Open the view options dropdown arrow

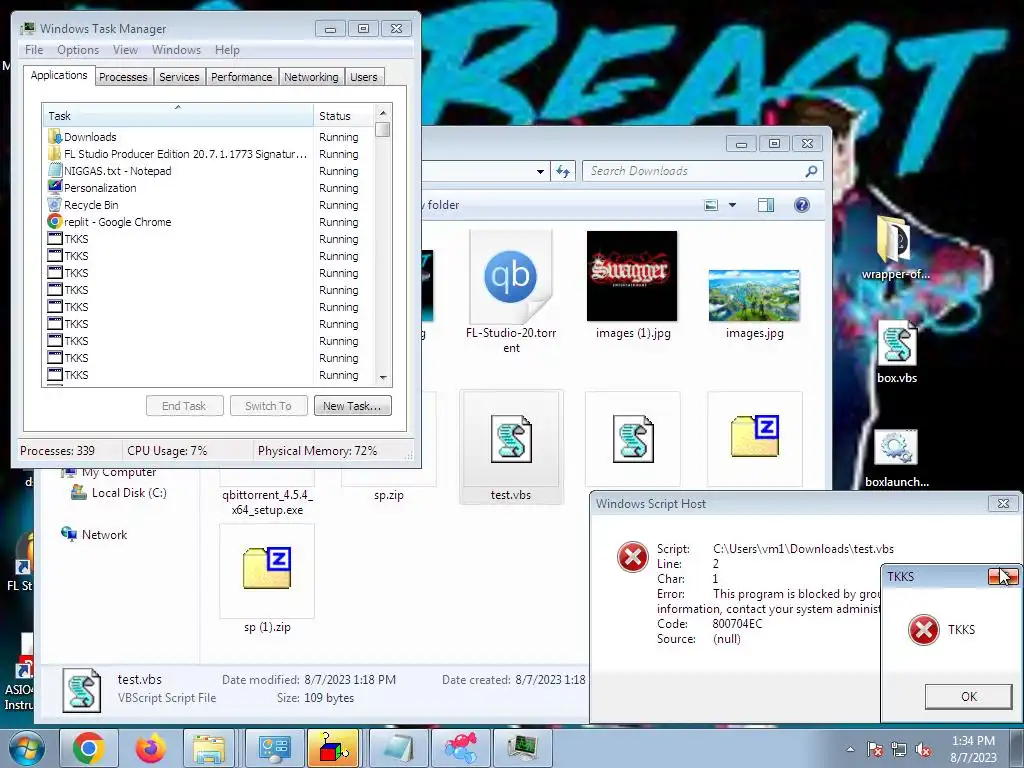point(732,205)
